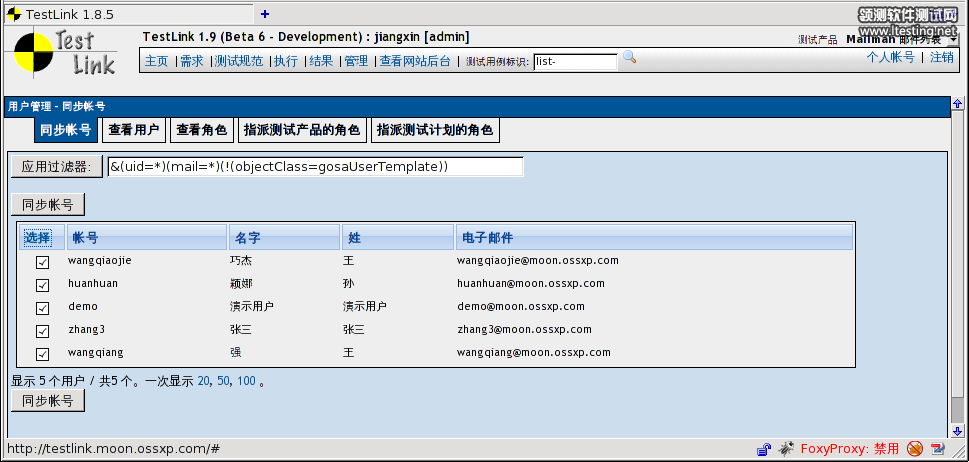
Task: Open the 测试产品 Mailman product dropdown
Action: (902, 40)
